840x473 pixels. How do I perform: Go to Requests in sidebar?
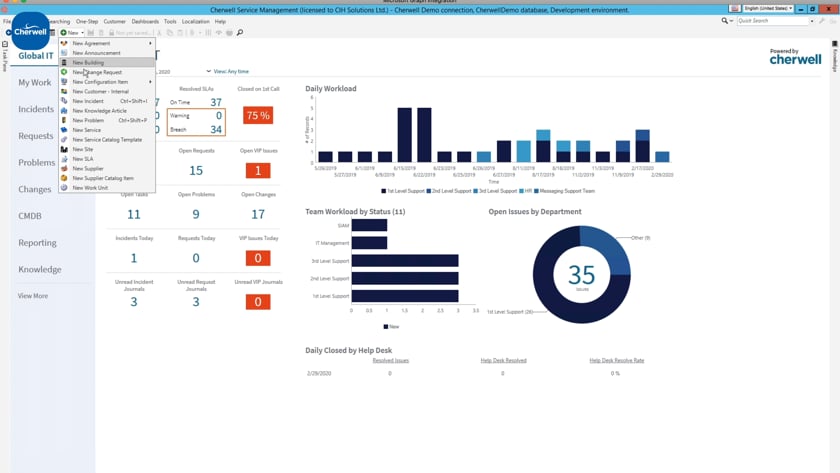[x=36, y=136]
